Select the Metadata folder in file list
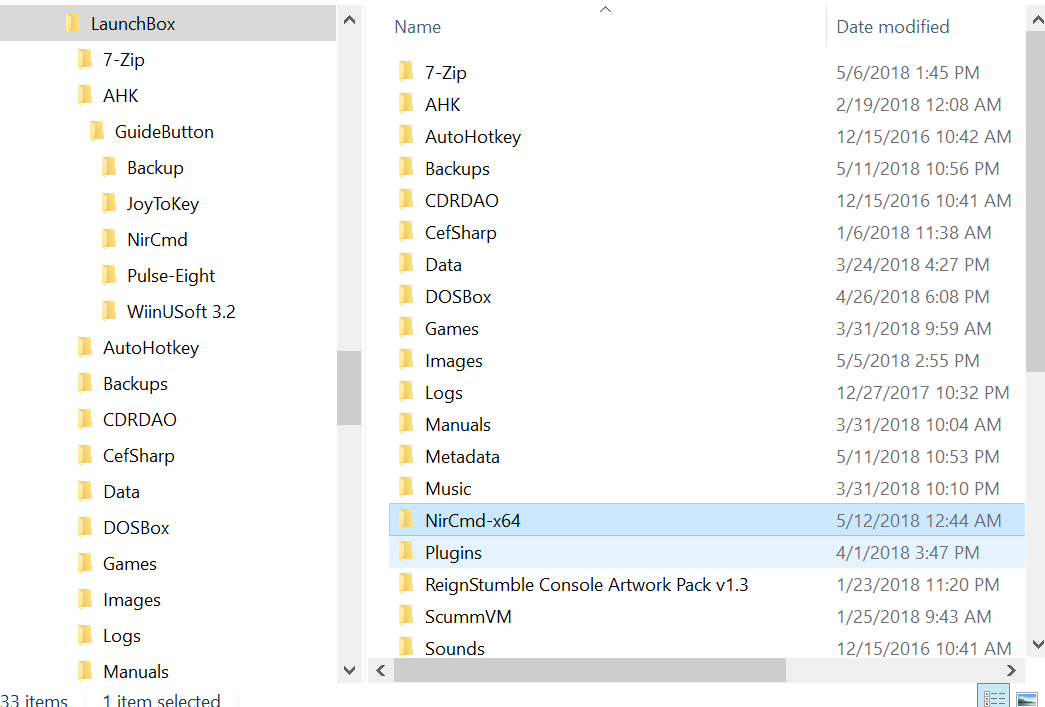 tap(463, 456)
